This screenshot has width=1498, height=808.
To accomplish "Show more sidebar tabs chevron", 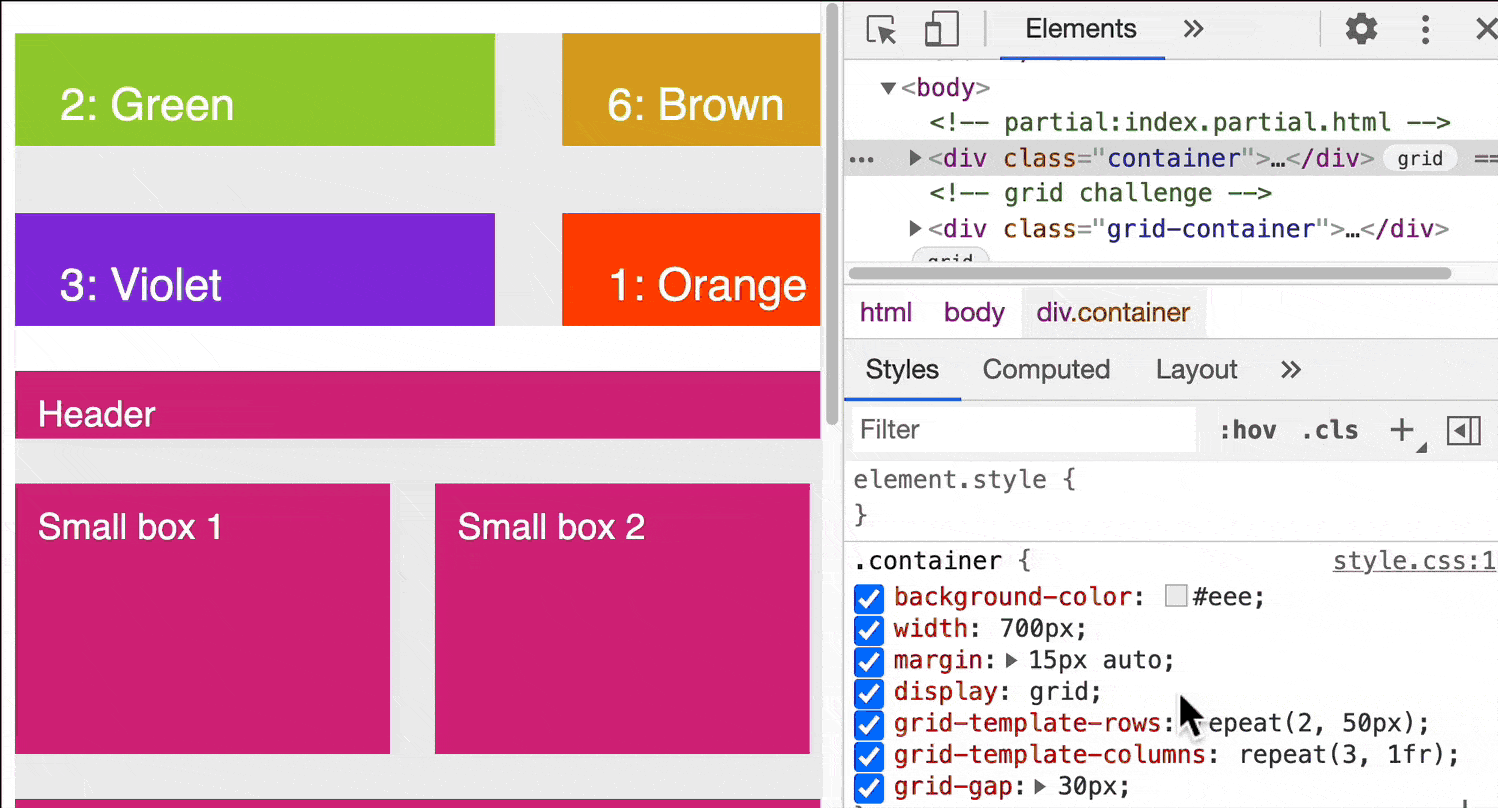I will 1291,370.
